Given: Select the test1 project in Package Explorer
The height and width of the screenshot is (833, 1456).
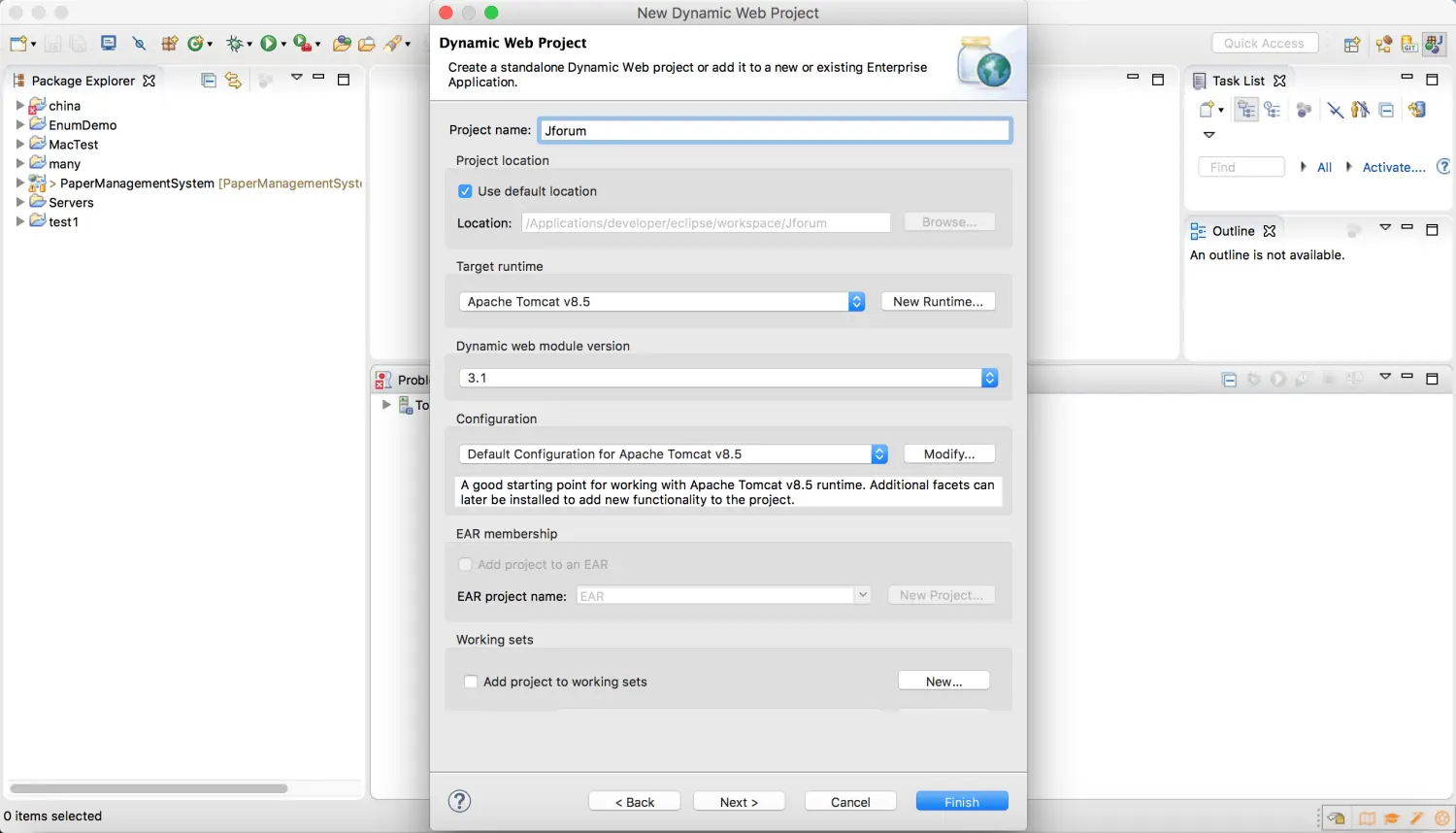Looking at the screenshot, I should 64,221.
